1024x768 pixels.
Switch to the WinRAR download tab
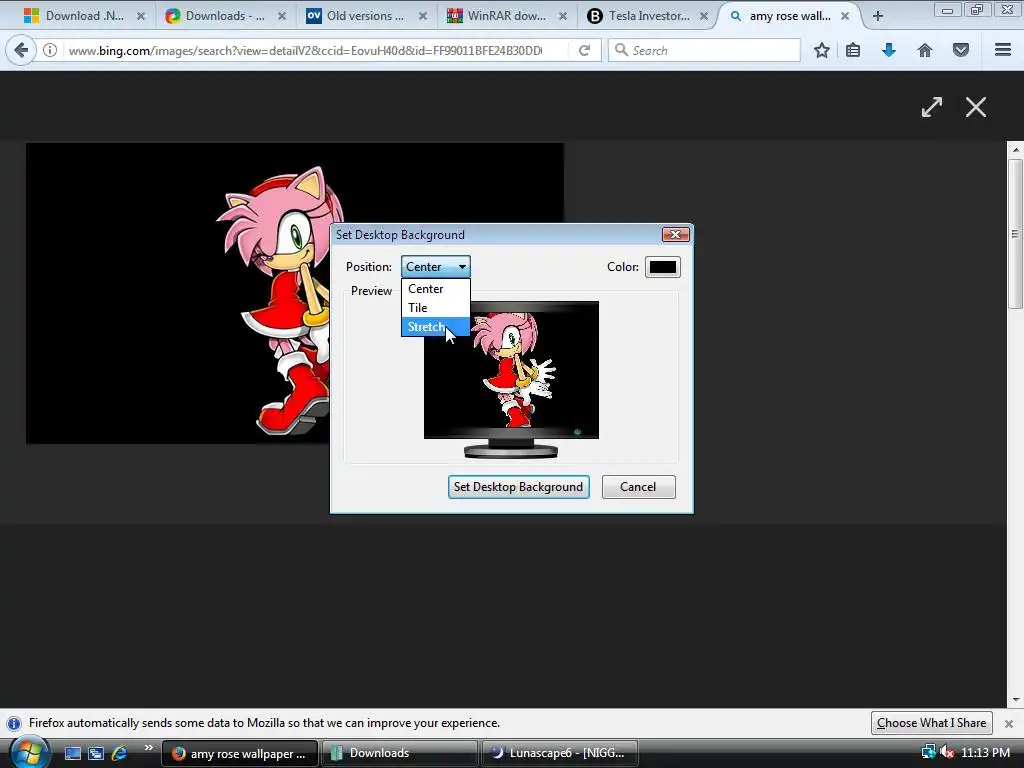(507, 16)
